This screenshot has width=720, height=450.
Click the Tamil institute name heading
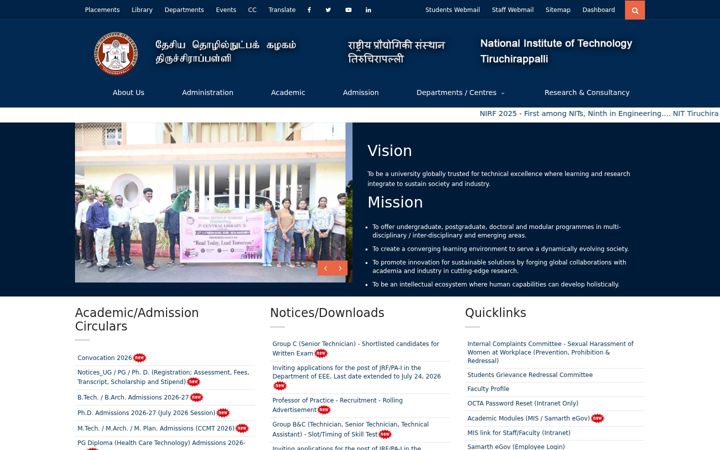(x=225, y=51)
